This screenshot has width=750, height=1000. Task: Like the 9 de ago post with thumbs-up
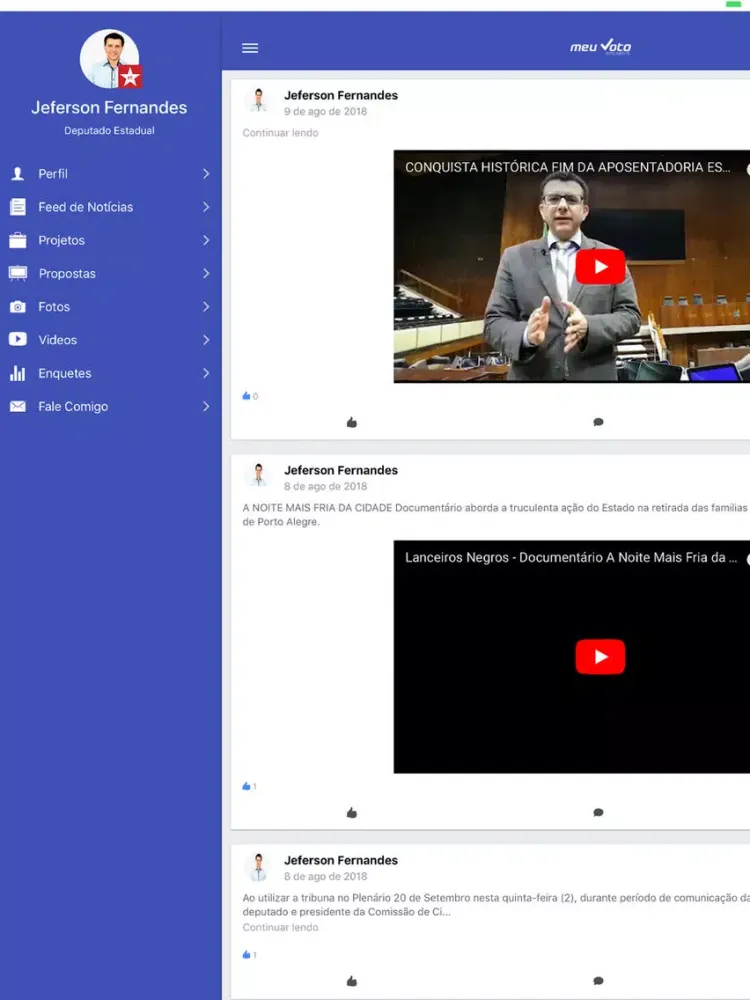coord(351,422)
